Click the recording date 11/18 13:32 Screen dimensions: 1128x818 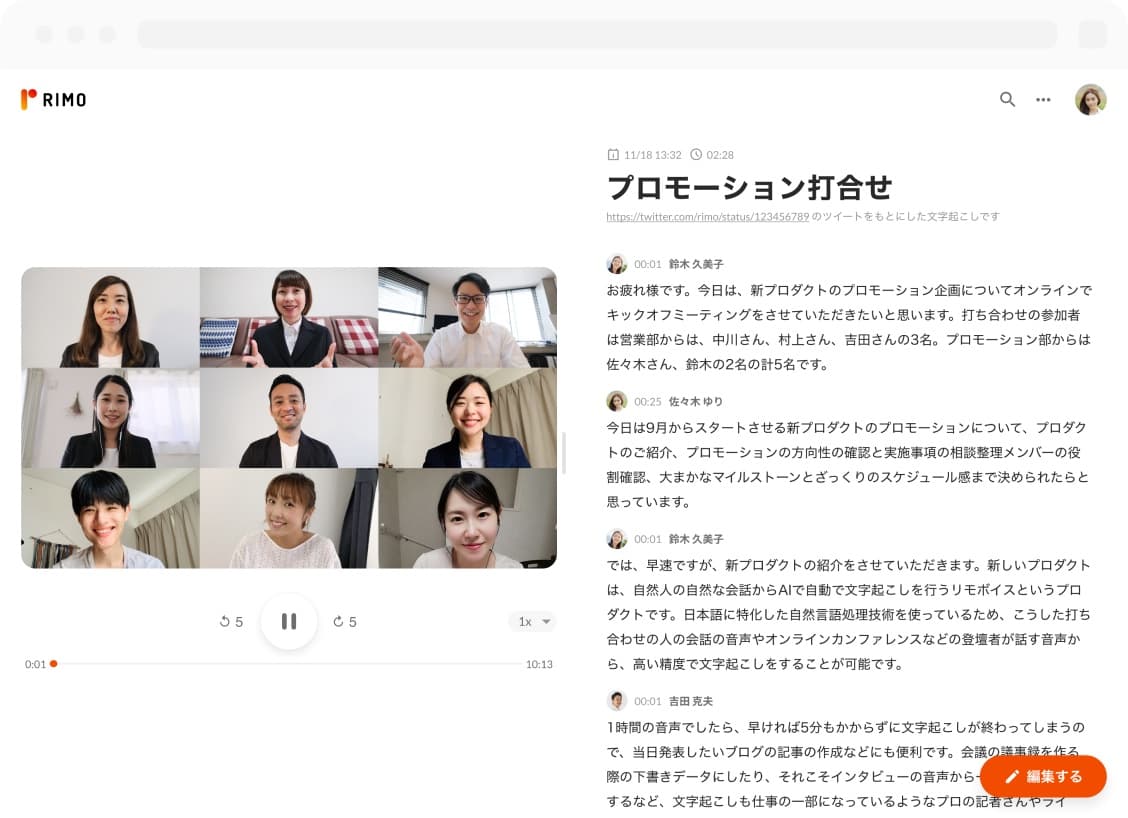pyautogui.click(x=652, y=155)
